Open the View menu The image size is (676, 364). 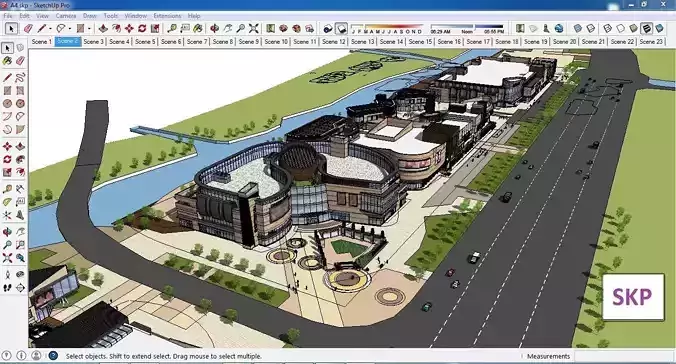pyautogui.click(x=42, y=16)
